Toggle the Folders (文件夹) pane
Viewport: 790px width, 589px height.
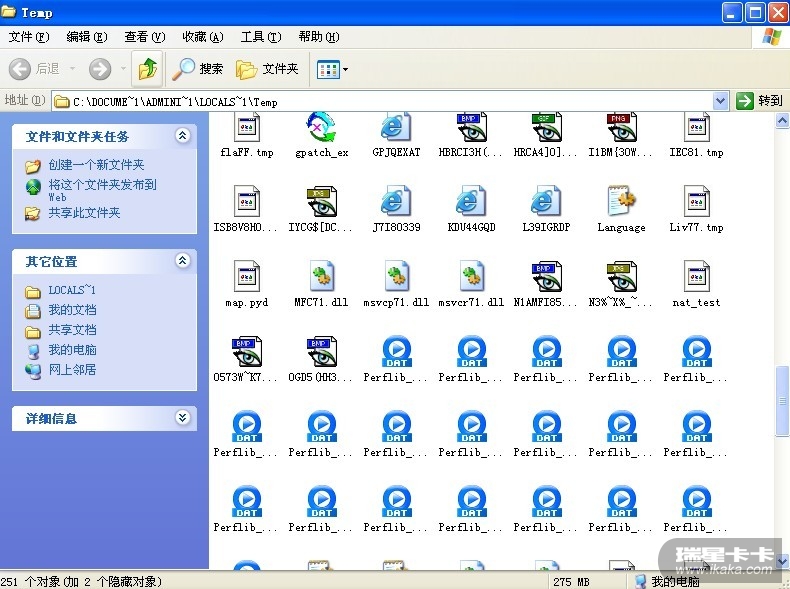[267, 69]
